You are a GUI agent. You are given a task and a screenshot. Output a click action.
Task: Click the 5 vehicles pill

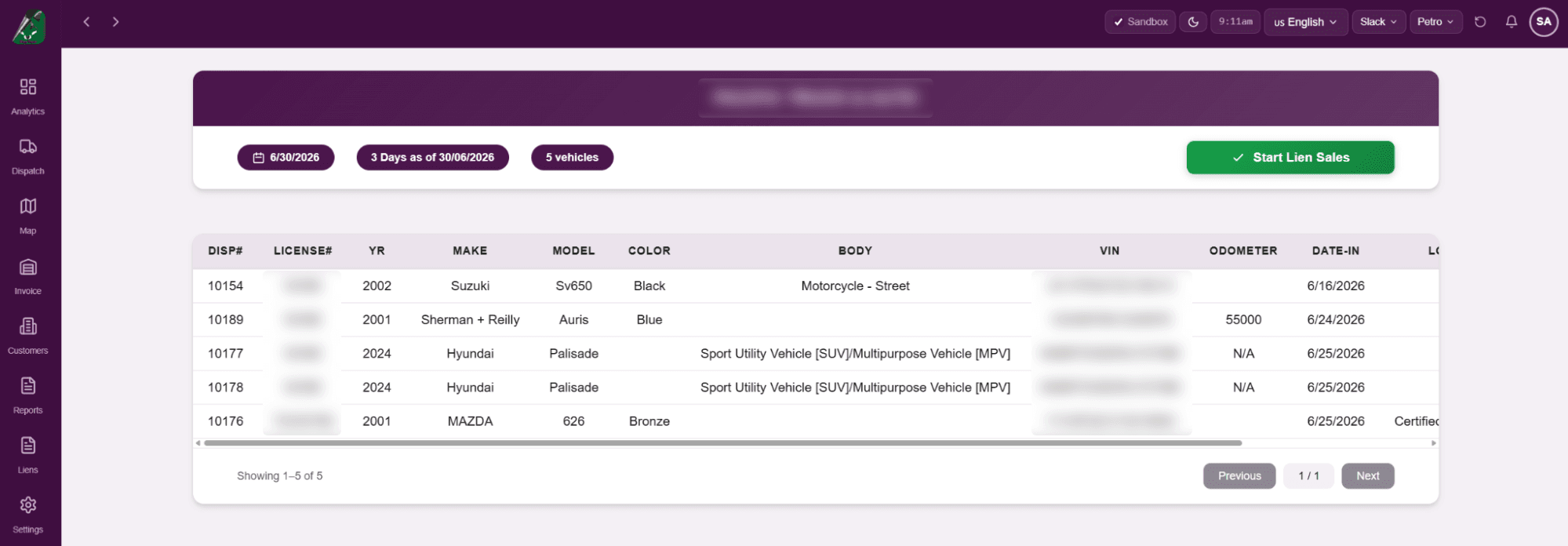point(572,157)
